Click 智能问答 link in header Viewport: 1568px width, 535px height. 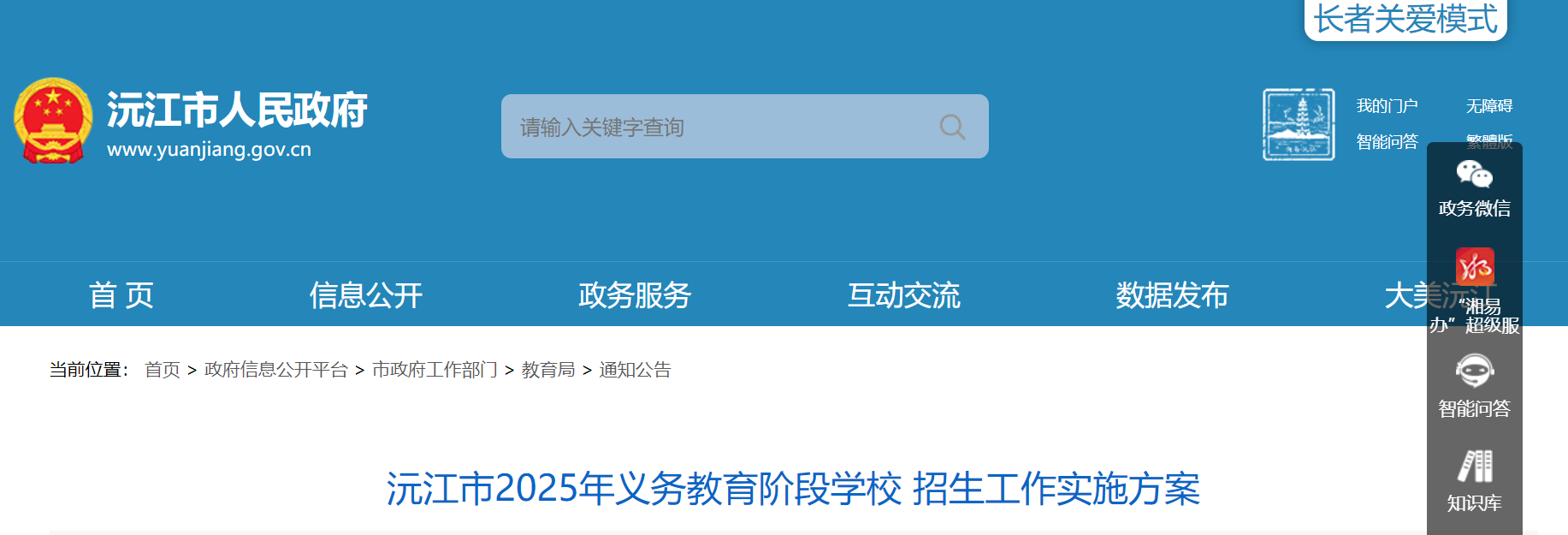click(1387, 141)
